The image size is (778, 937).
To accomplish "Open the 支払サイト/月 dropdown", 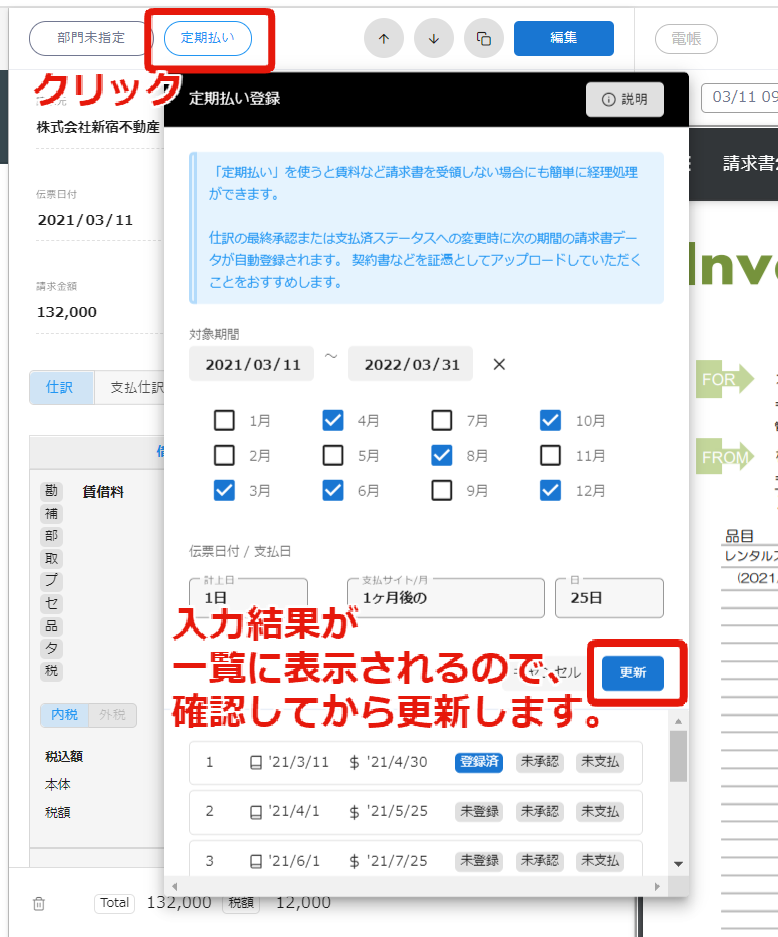I will click(446, 597).
